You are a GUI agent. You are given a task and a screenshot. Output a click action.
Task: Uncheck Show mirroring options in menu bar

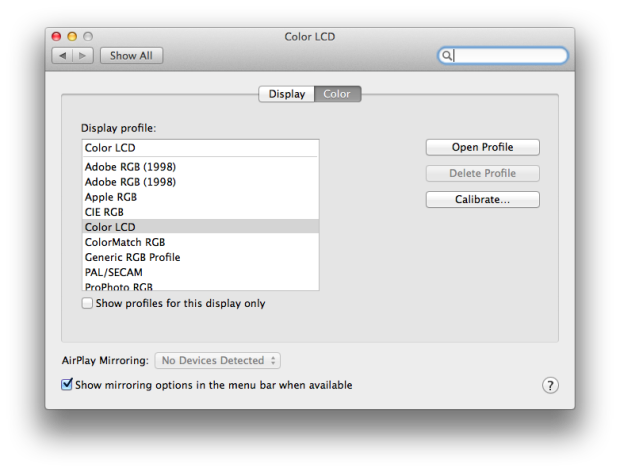tap(67, 384)
